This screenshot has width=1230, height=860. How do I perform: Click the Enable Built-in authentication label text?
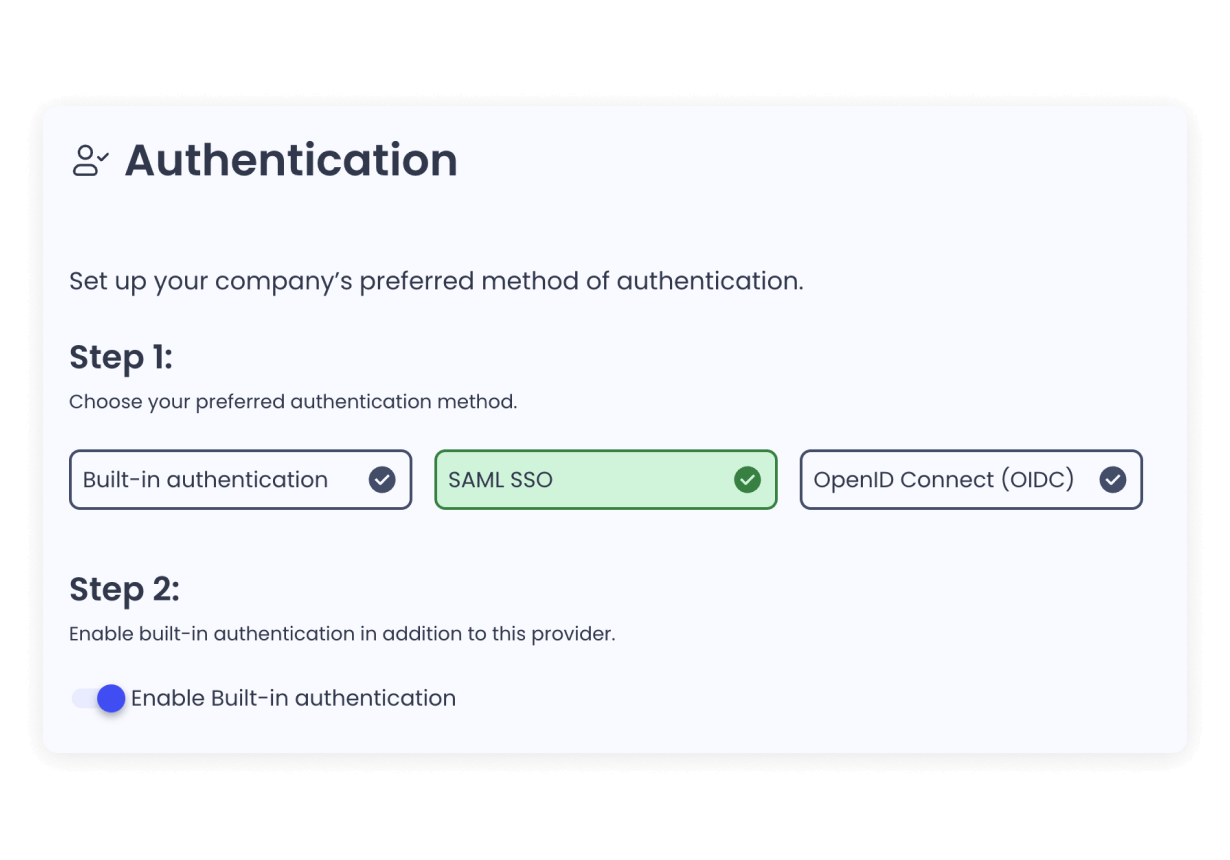[x=292, y=698]
